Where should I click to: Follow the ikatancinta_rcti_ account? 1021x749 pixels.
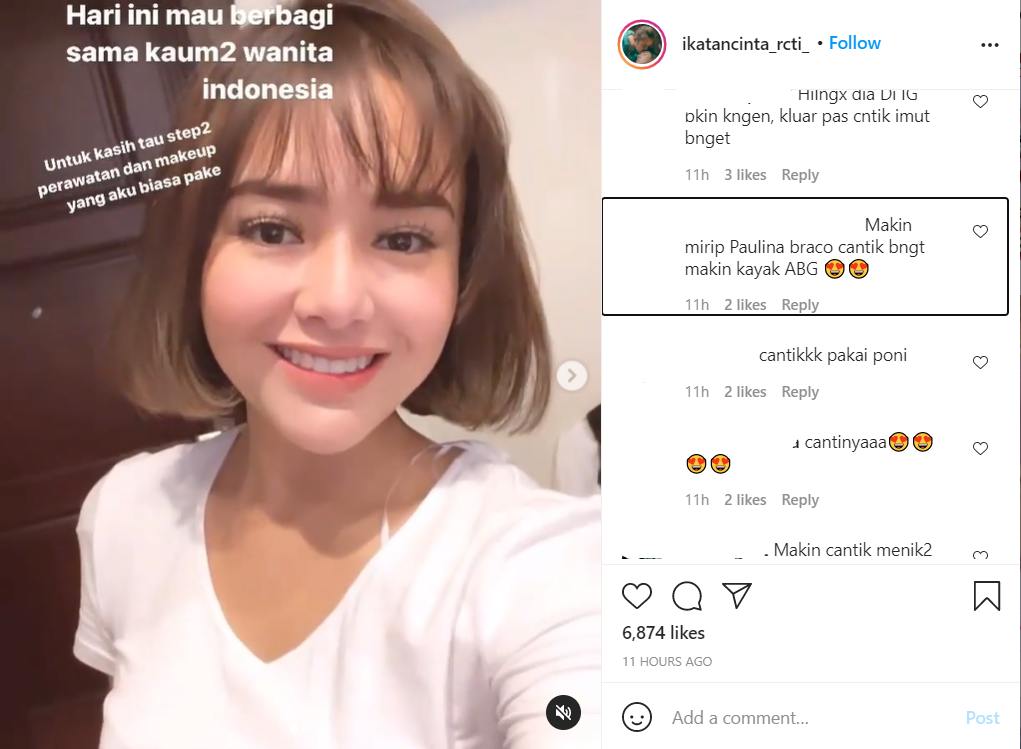[854, 43]
